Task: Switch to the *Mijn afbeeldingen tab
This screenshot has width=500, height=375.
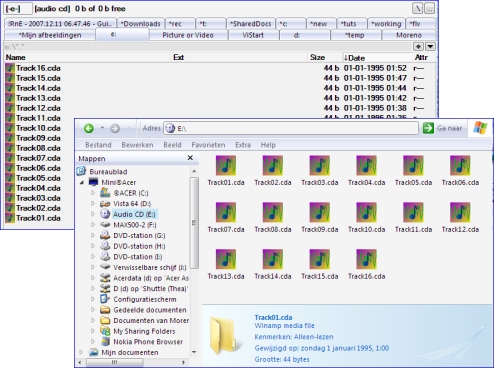Action: pos(50,35)
